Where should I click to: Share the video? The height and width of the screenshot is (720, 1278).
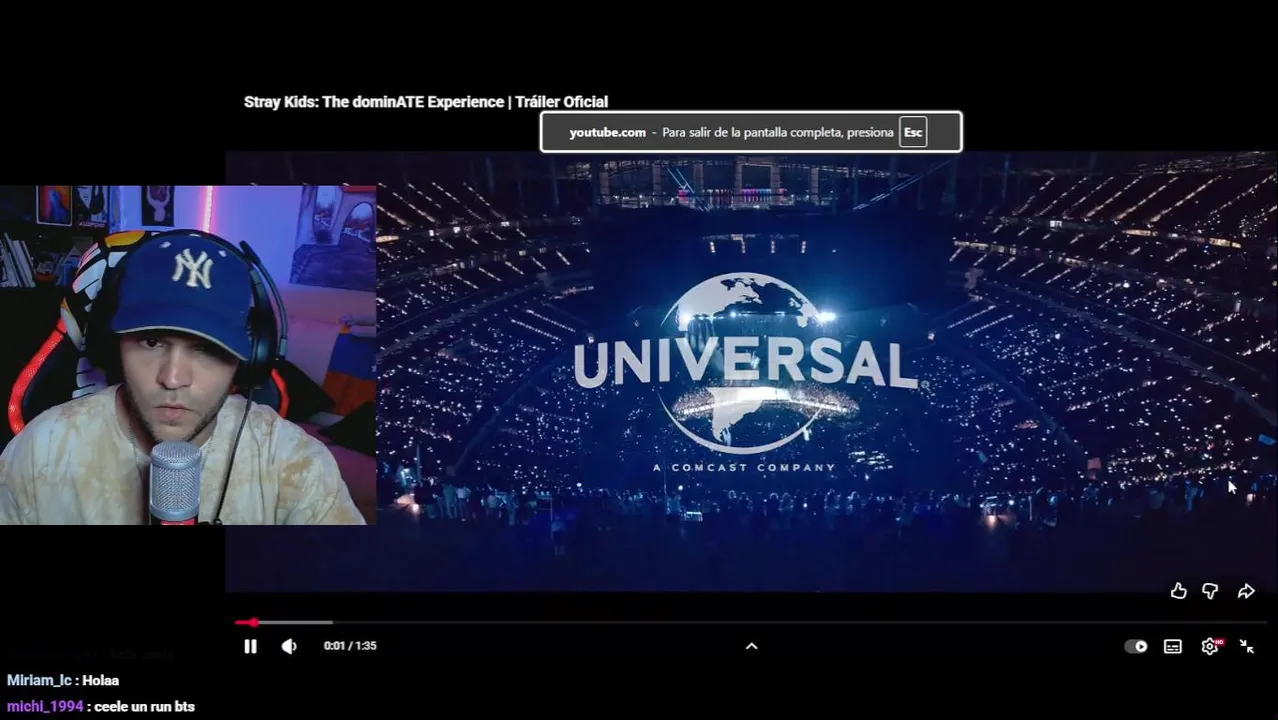point(1246,591)
